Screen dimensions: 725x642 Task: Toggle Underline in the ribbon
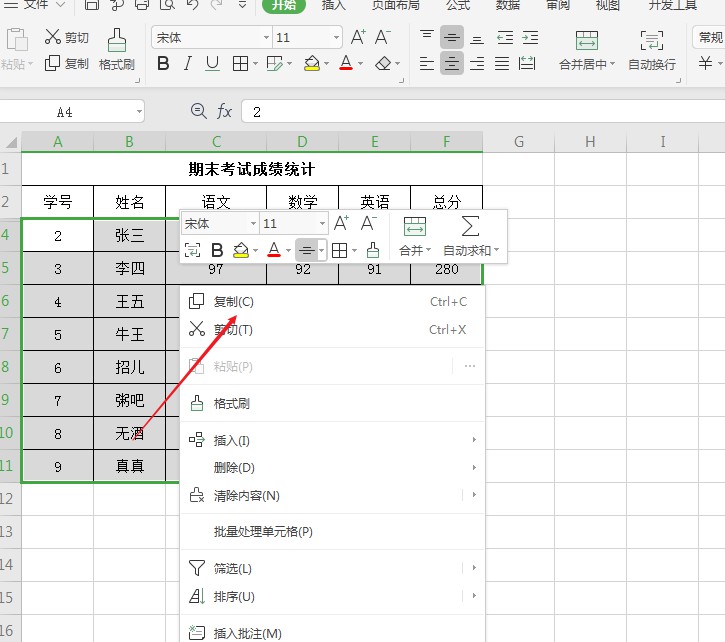pos(212,63)
